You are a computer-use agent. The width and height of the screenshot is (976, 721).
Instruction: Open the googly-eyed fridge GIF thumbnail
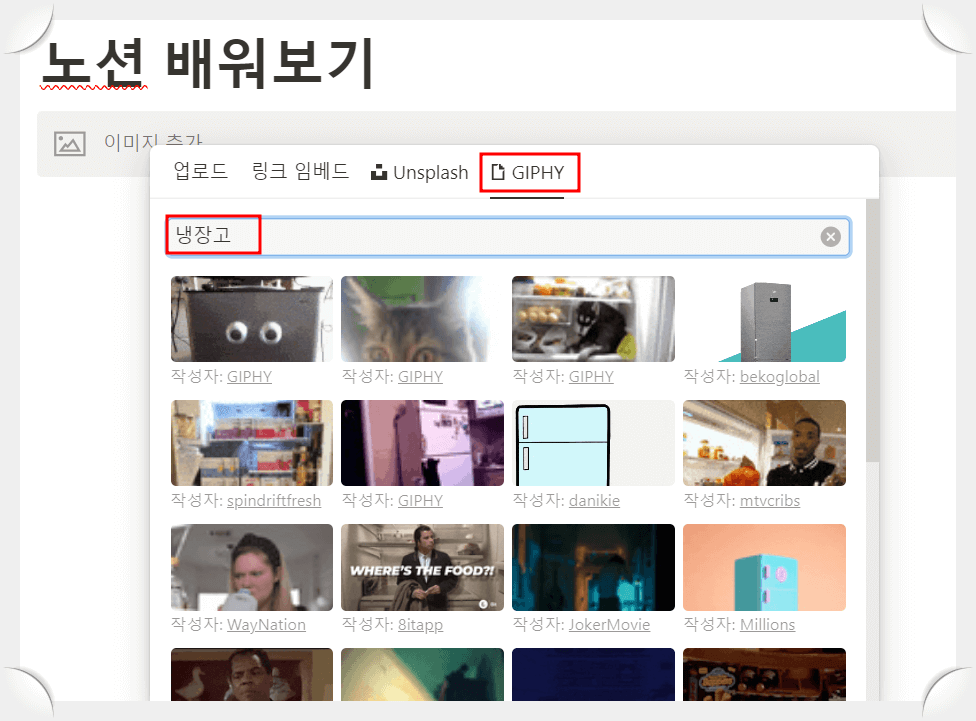251,318
